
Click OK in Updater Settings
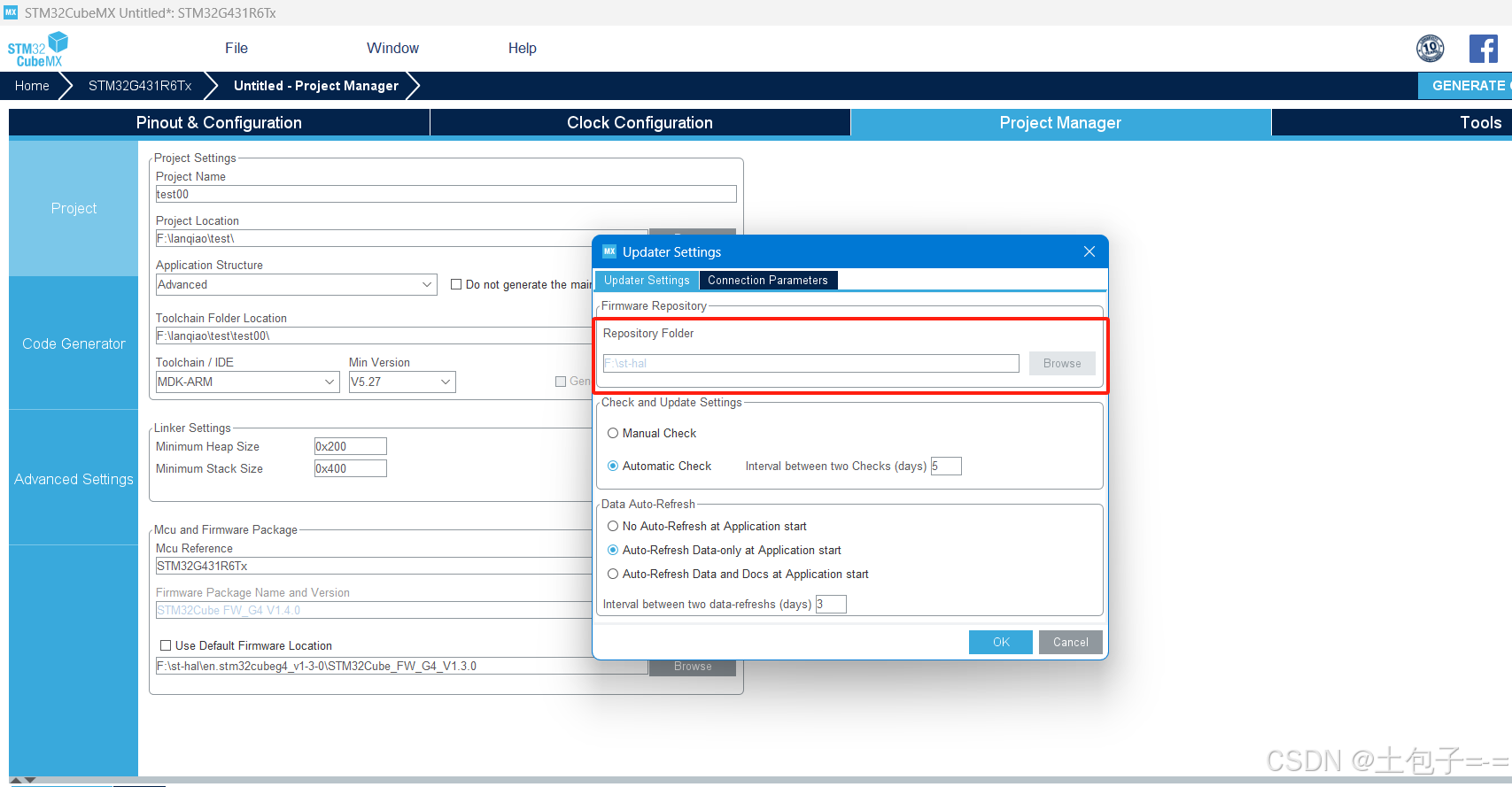pos(1001,642)
